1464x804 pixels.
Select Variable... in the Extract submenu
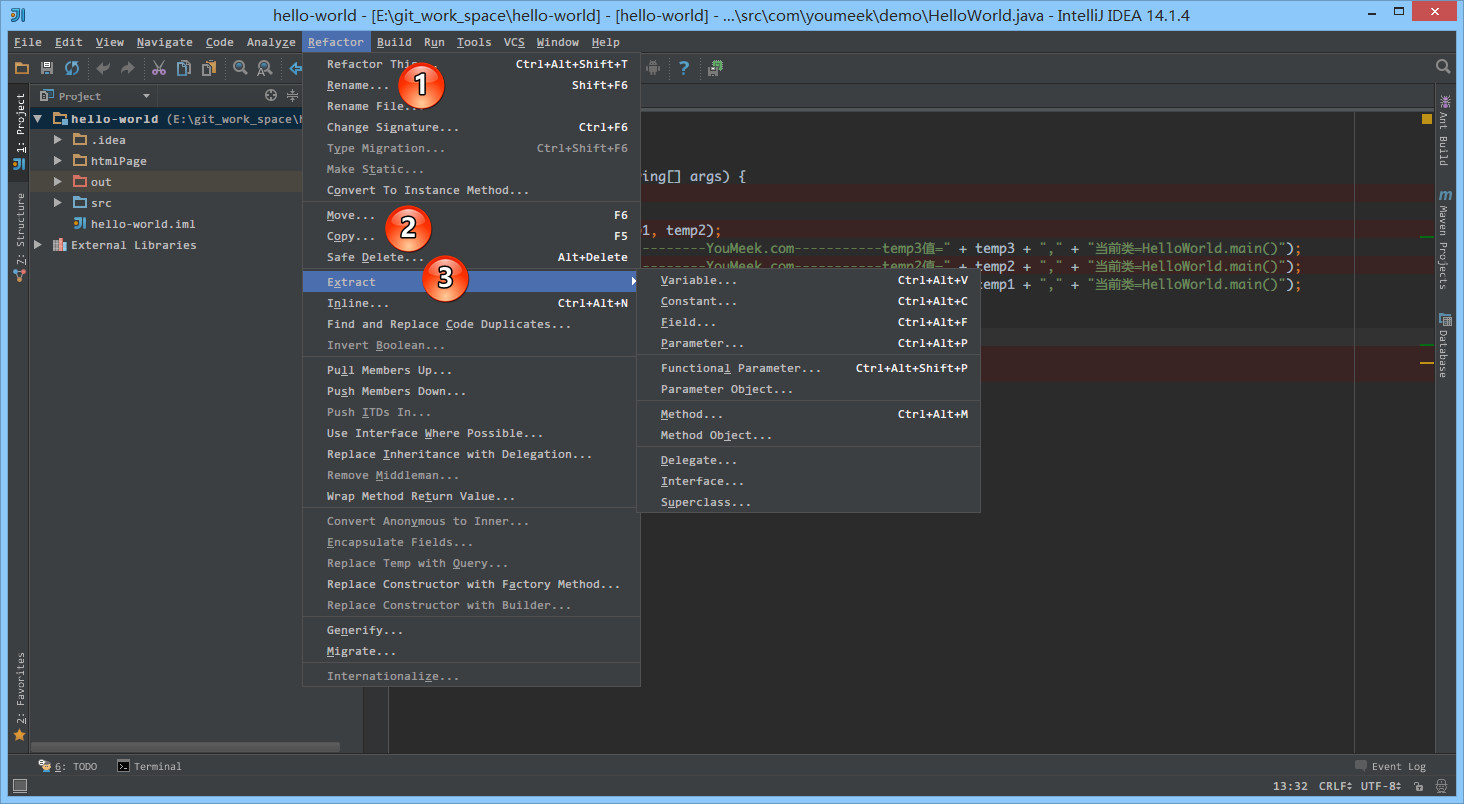[698, 280]
